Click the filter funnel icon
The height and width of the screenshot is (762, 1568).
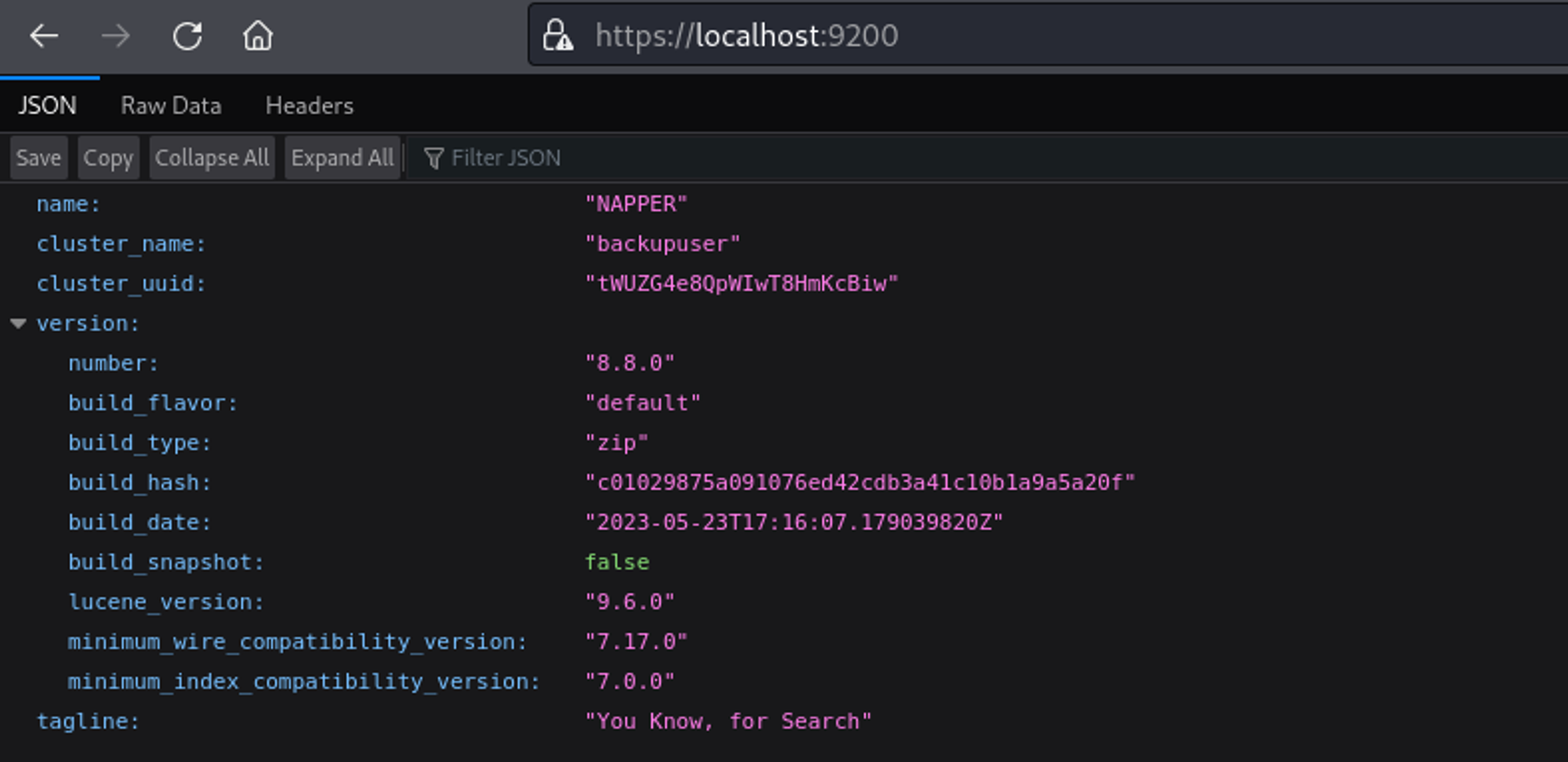pyautogui.click(x=434, y=158)
